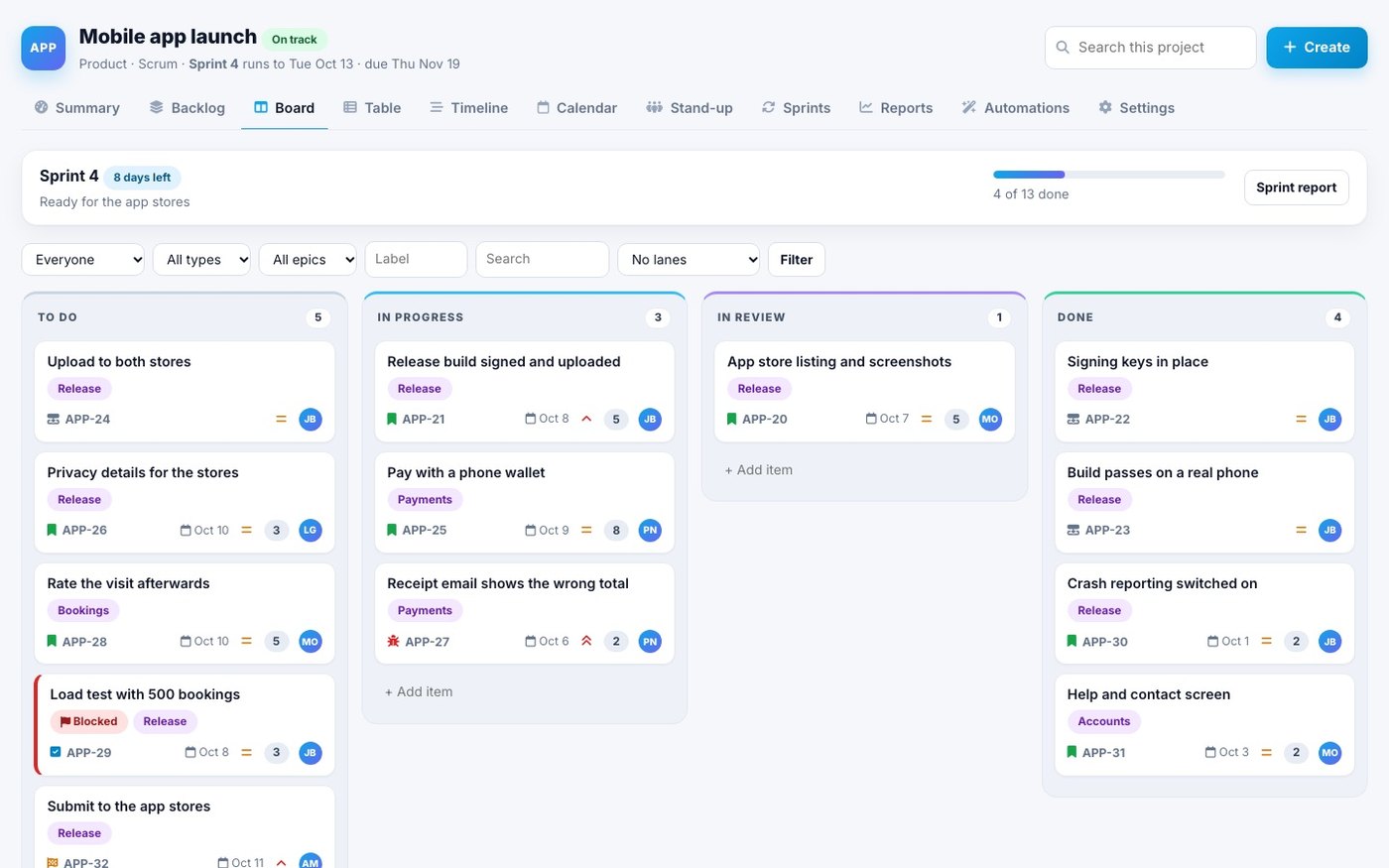Click the APP project logo icon
Image resolution: width=1389 pixels, height=868 pixels.
[44, 48]
